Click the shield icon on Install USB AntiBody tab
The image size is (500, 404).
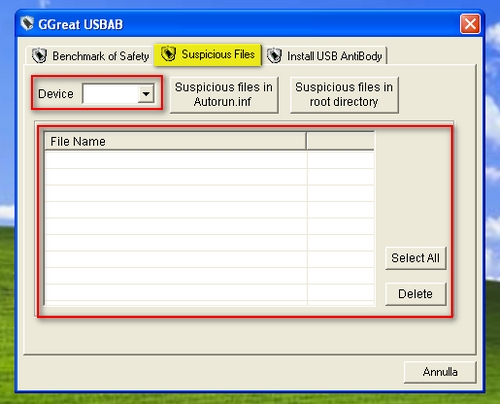pyautogui.click(x=274, y=56)
